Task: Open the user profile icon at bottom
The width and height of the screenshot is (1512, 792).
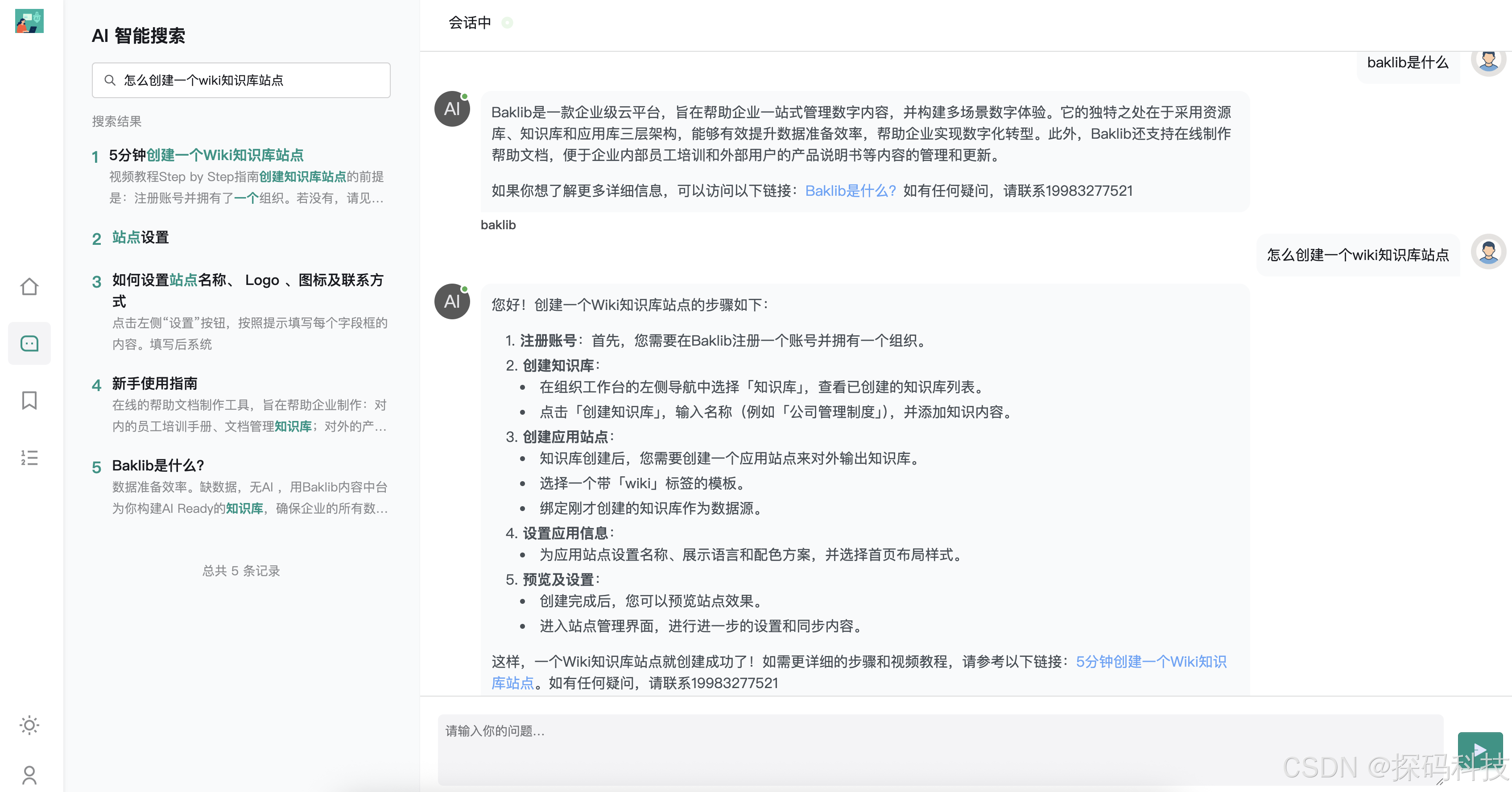Action: (29, 775)
